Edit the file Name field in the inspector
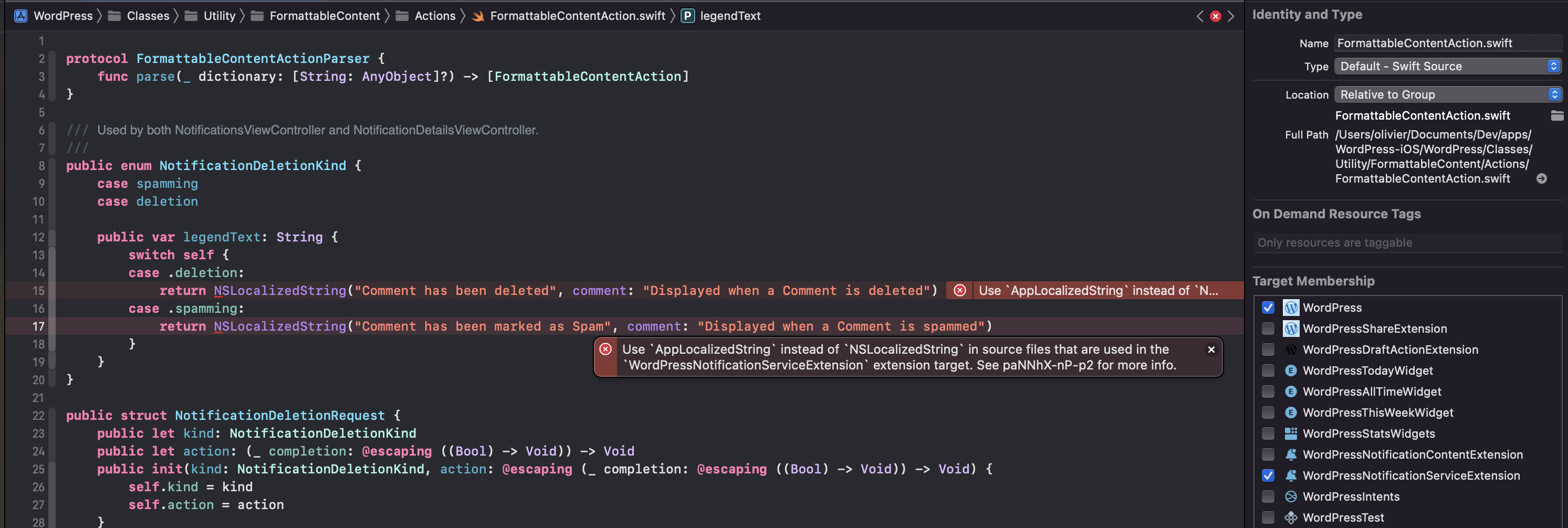Screen dimensions: 1568x528 (x=1447, y=43)
